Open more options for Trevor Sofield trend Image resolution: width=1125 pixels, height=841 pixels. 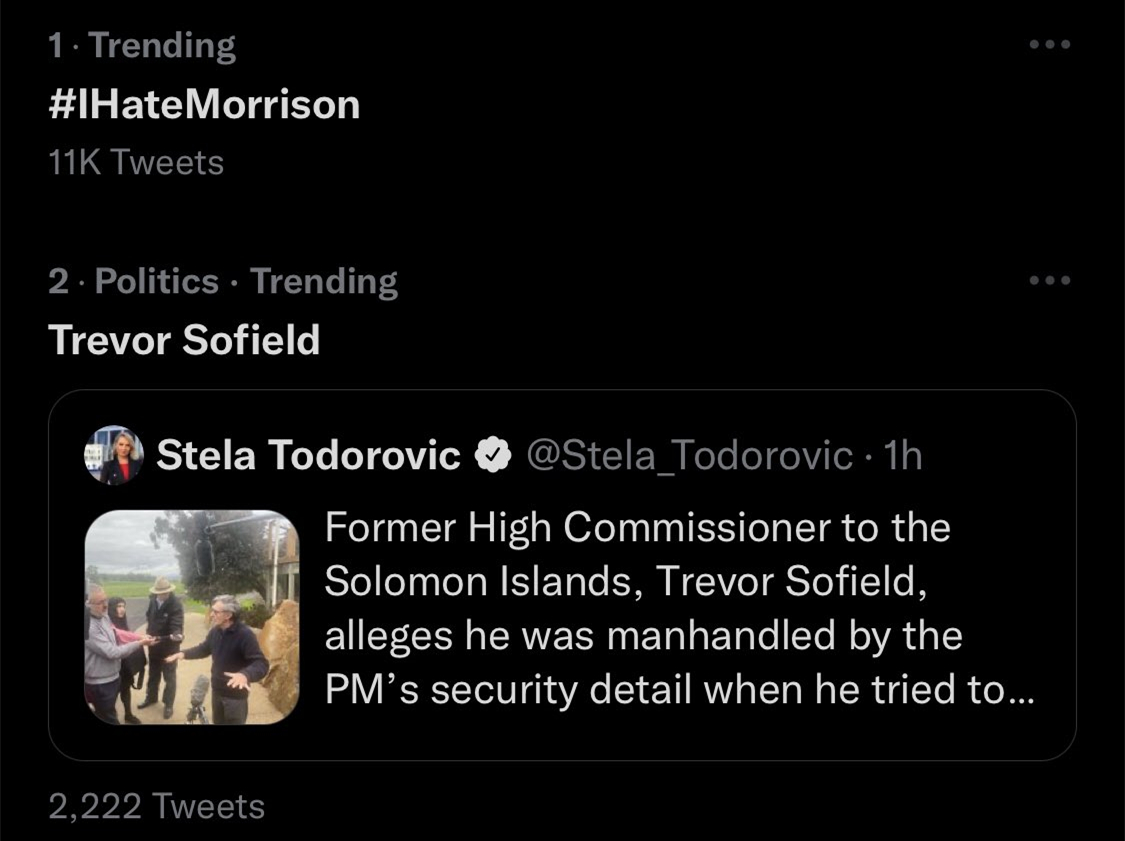[1050, 281]
